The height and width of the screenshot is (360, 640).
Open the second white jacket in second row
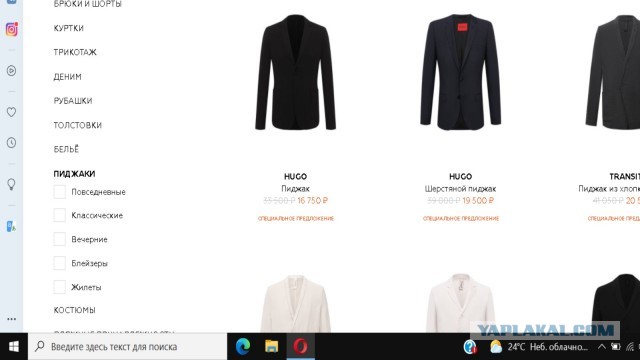pyautogui.click(x=460, y=303)
